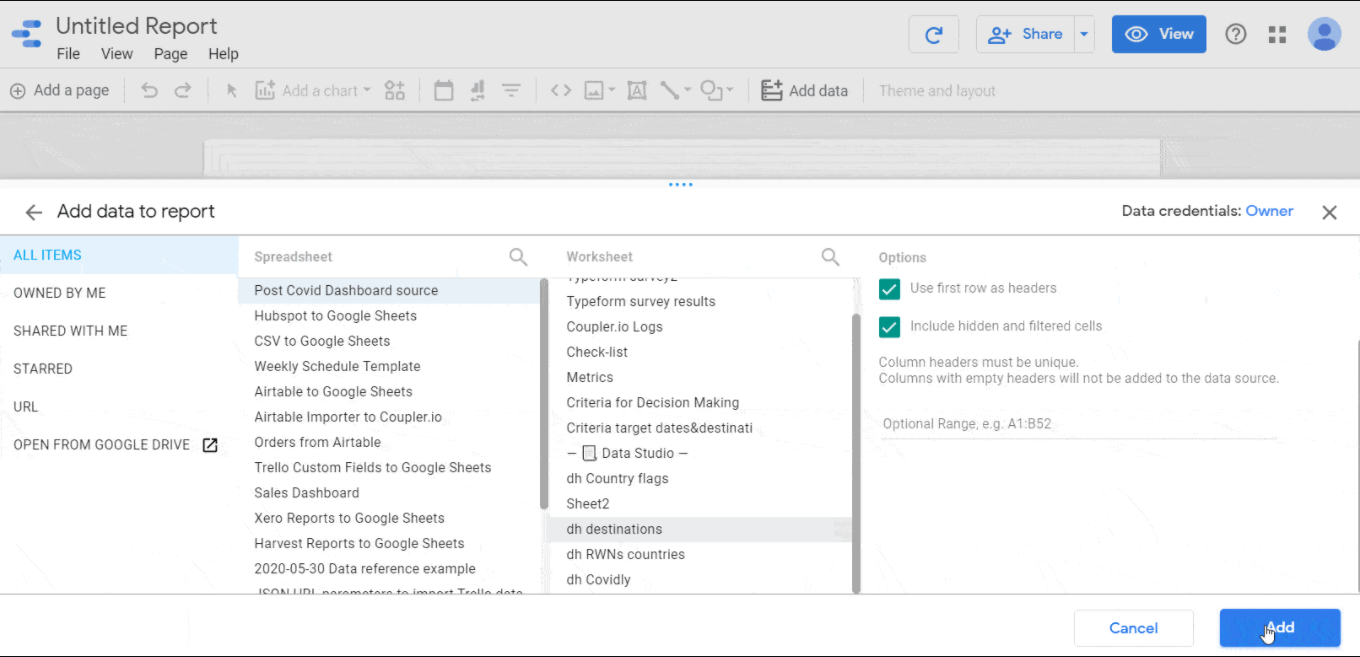Toggle Include hidden and filtered cells checkbox
The height and width of the screenshot is (657, 1360).
pyautogui.click(x=889, y=327)
